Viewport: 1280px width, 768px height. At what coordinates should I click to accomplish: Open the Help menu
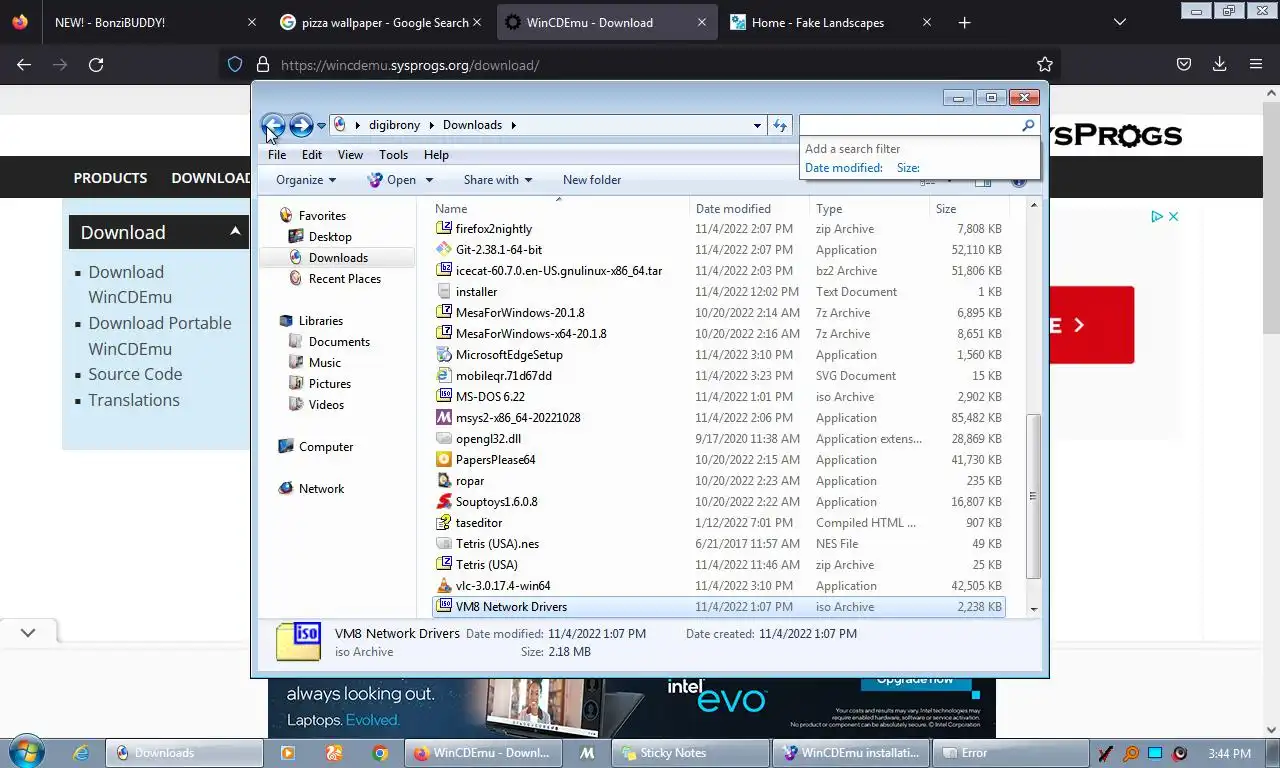click(436, 155)
